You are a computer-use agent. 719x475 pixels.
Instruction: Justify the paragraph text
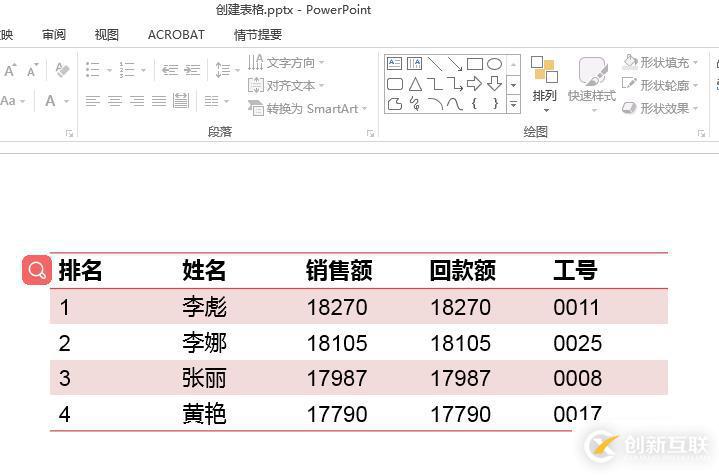[x=159, y=101]
